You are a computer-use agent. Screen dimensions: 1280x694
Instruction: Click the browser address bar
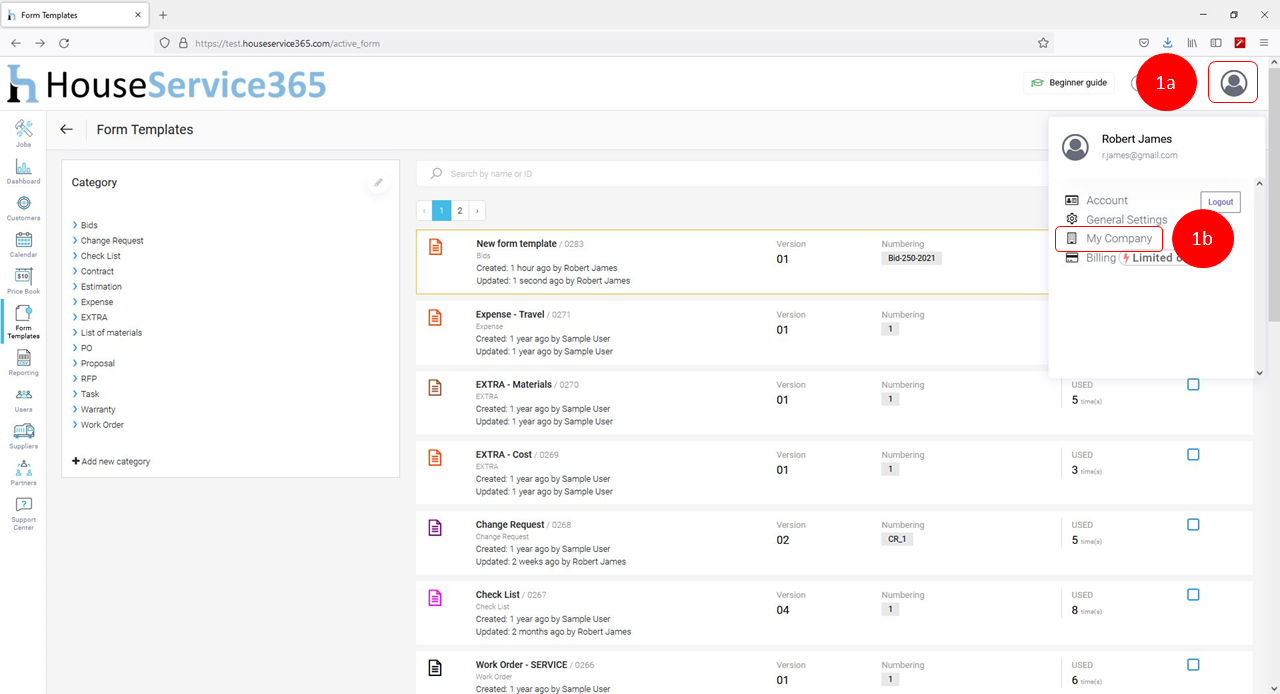[606, 43]
